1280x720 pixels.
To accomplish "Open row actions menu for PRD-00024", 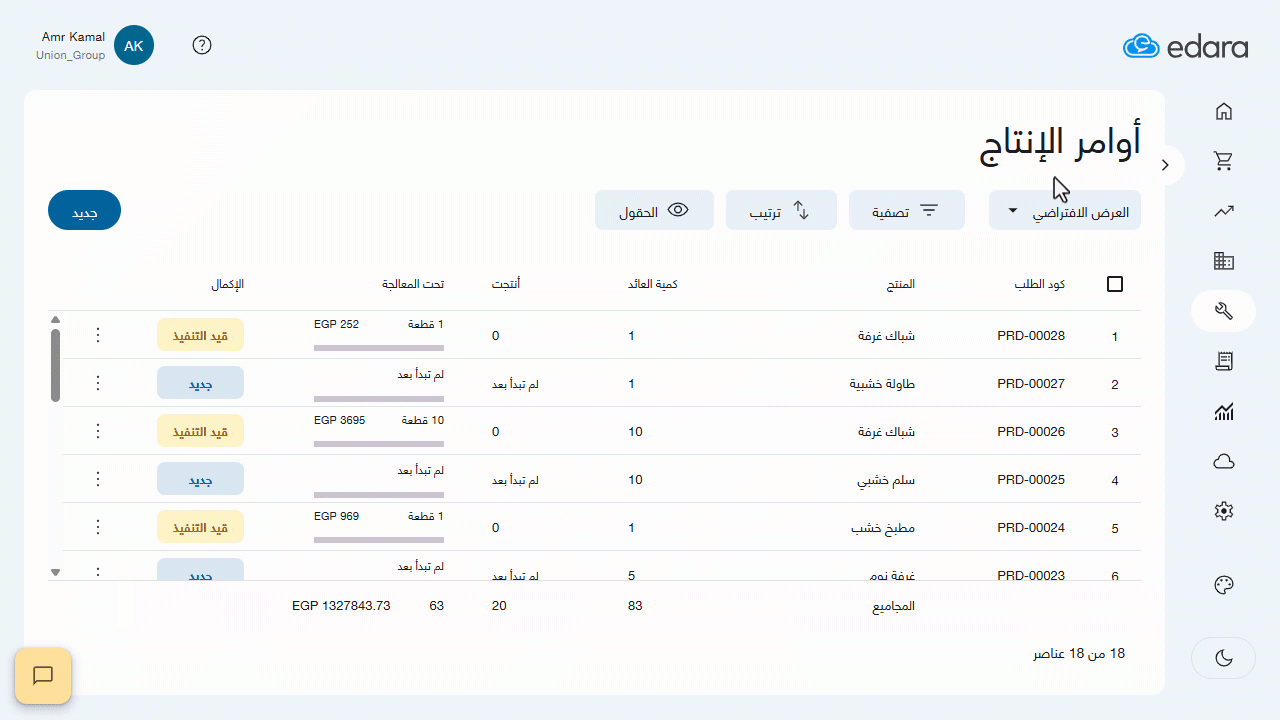I will [98, 527].
